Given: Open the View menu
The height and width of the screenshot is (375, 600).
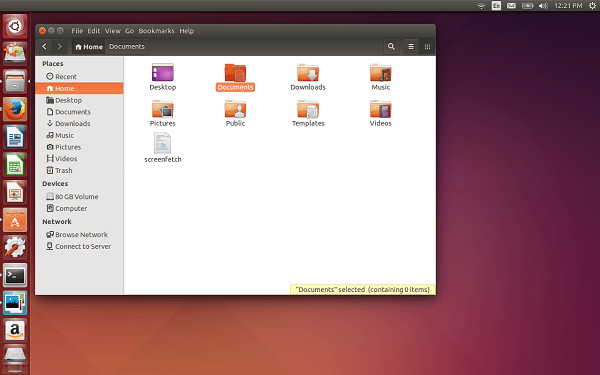Looking at the screenshot, I should click(112, 31).
